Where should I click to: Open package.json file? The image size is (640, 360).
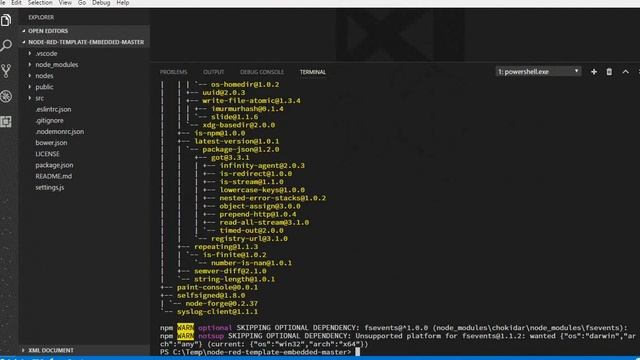tap(54, 165)
